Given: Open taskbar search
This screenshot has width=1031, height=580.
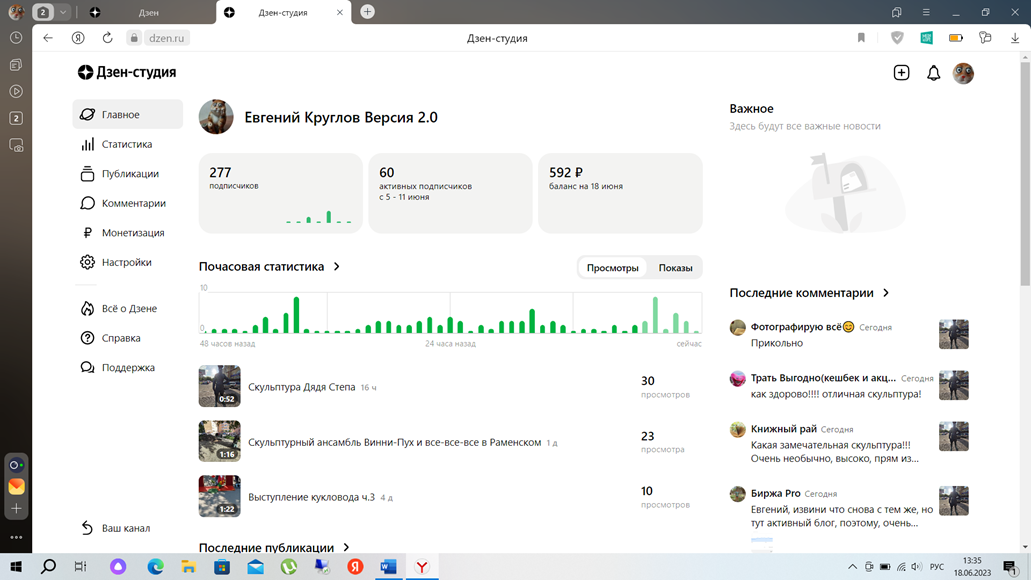Looking at the screenshot, I should click(x=48, y=566).
